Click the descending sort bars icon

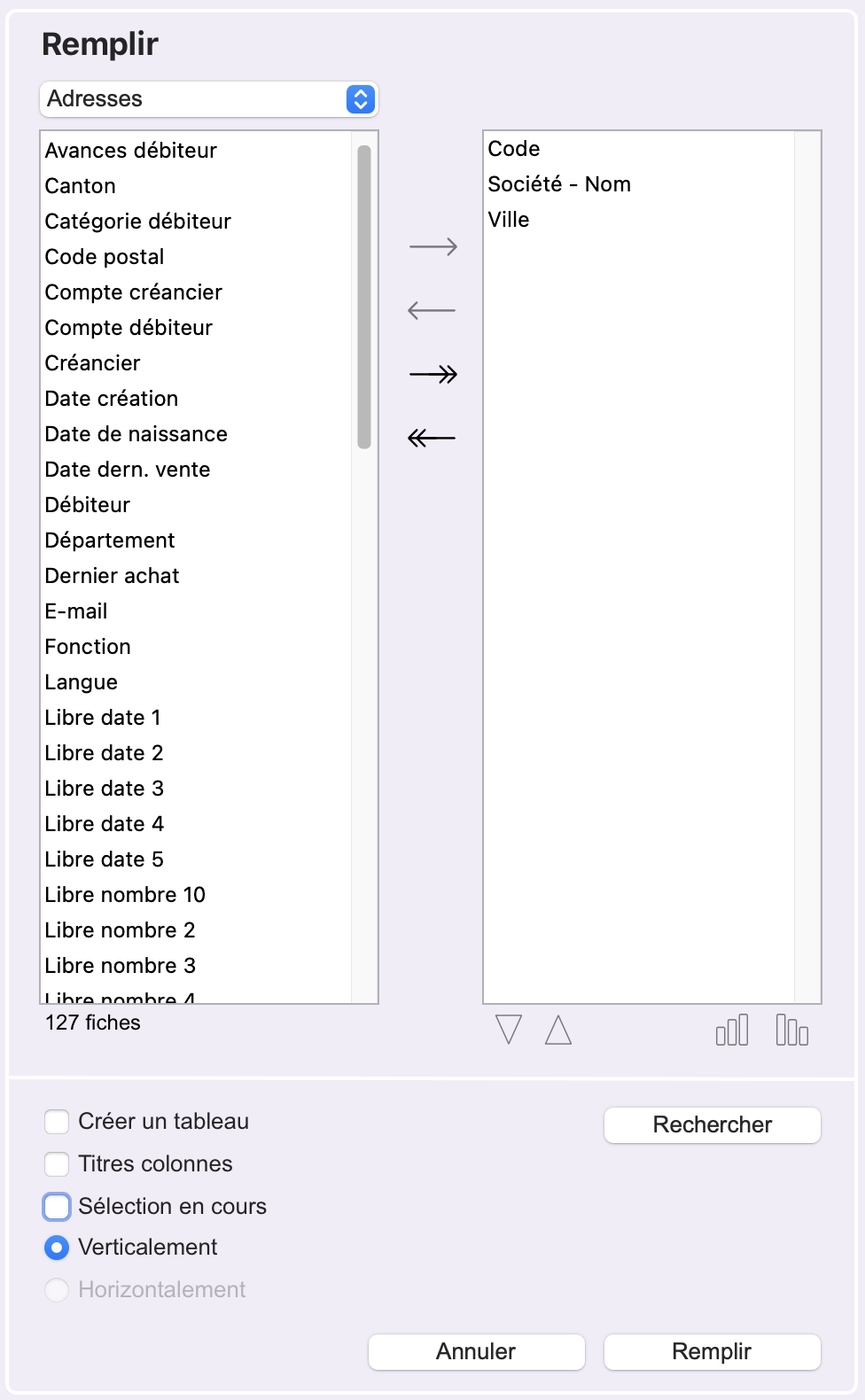coord(791,1030)
